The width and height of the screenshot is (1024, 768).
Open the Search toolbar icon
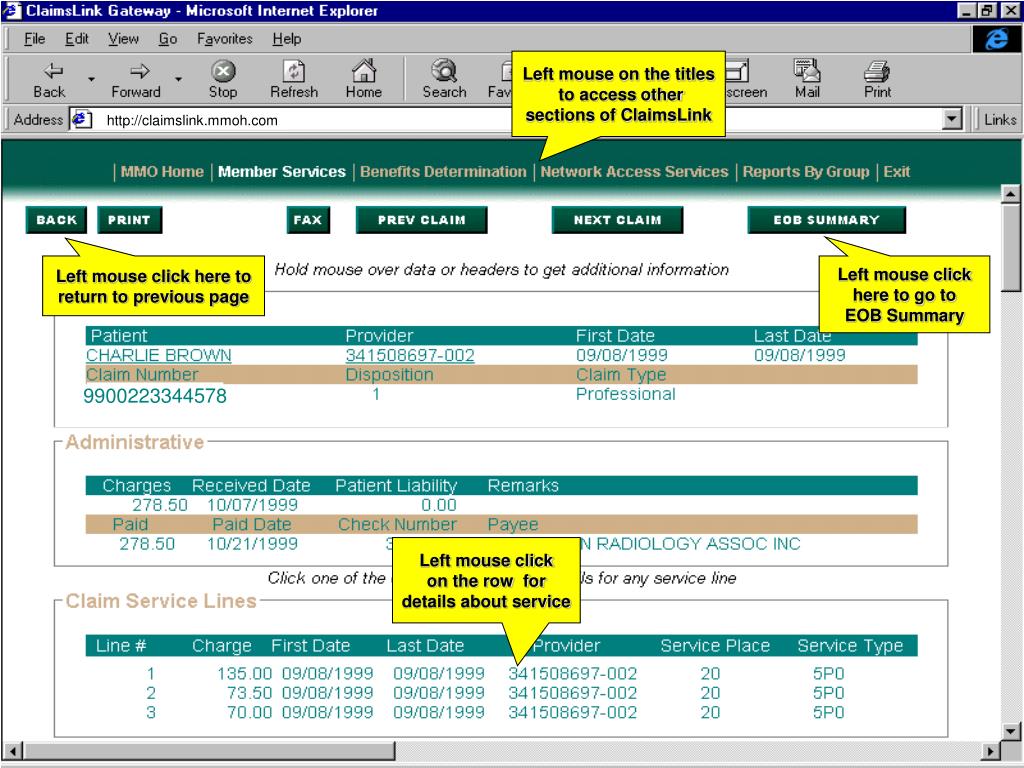[x=444, y=71]
